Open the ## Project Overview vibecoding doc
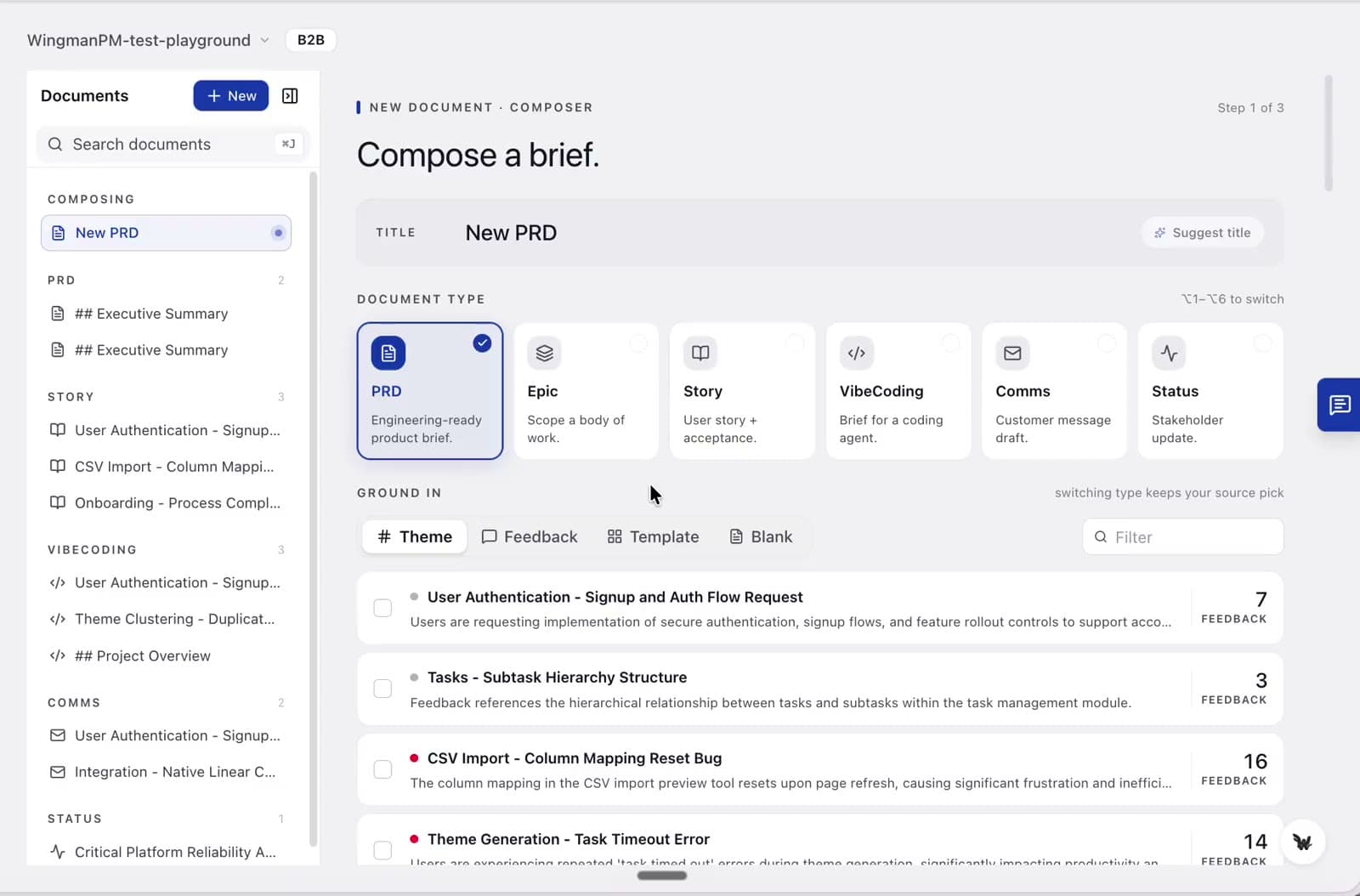 (x=167, y=655)
